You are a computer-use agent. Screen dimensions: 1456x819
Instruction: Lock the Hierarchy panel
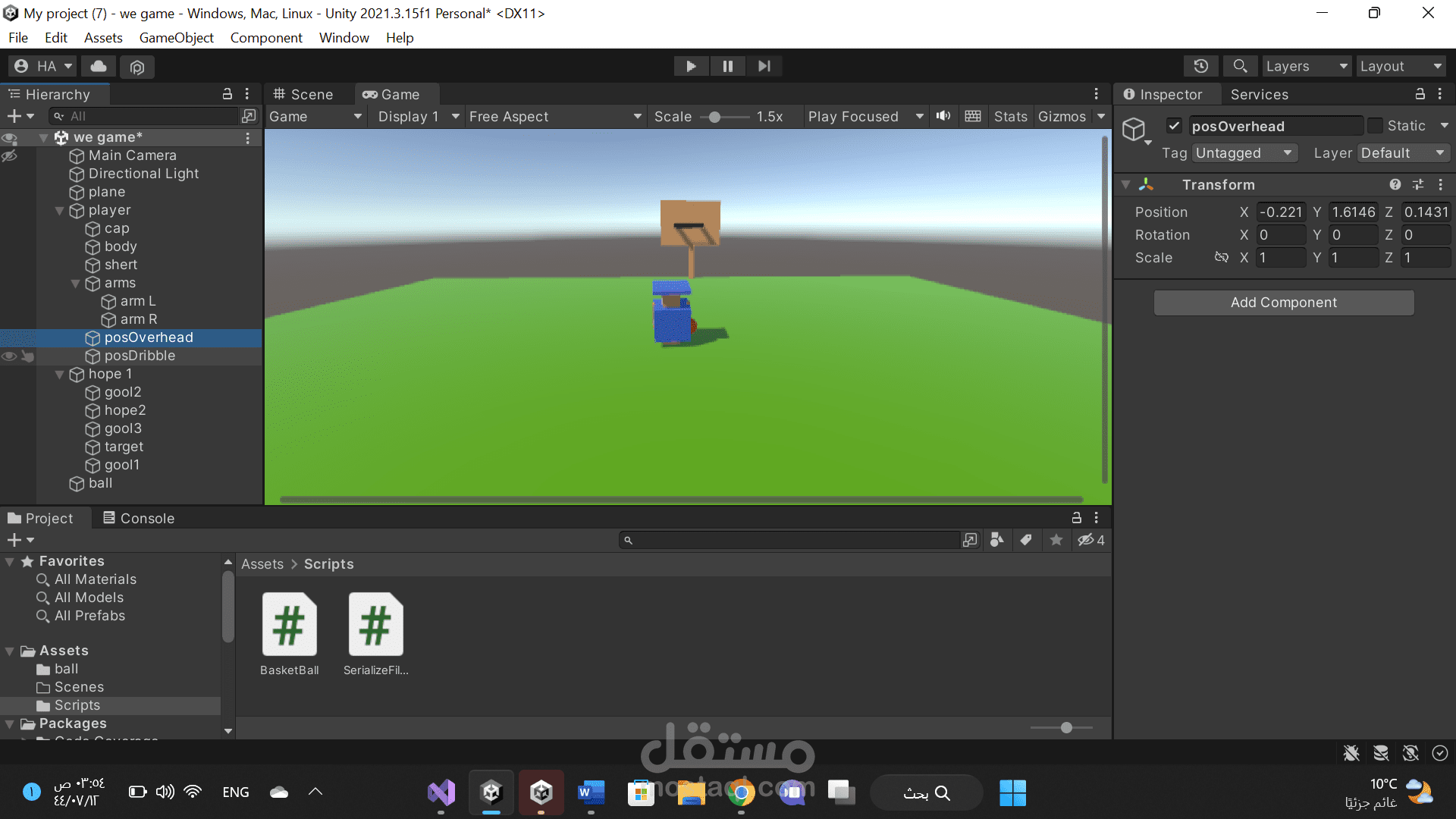[x=227, y=94]
